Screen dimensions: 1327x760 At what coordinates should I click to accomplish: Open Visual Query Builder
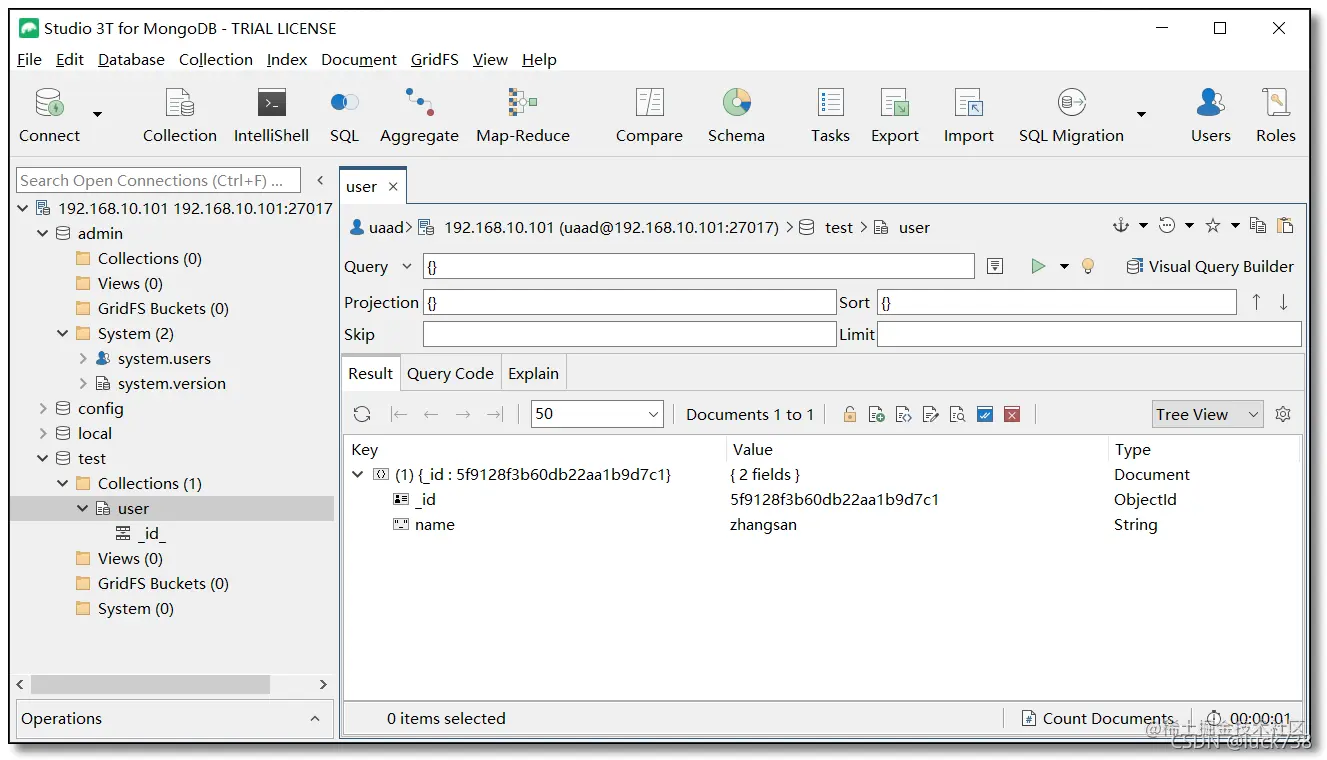1210,266
